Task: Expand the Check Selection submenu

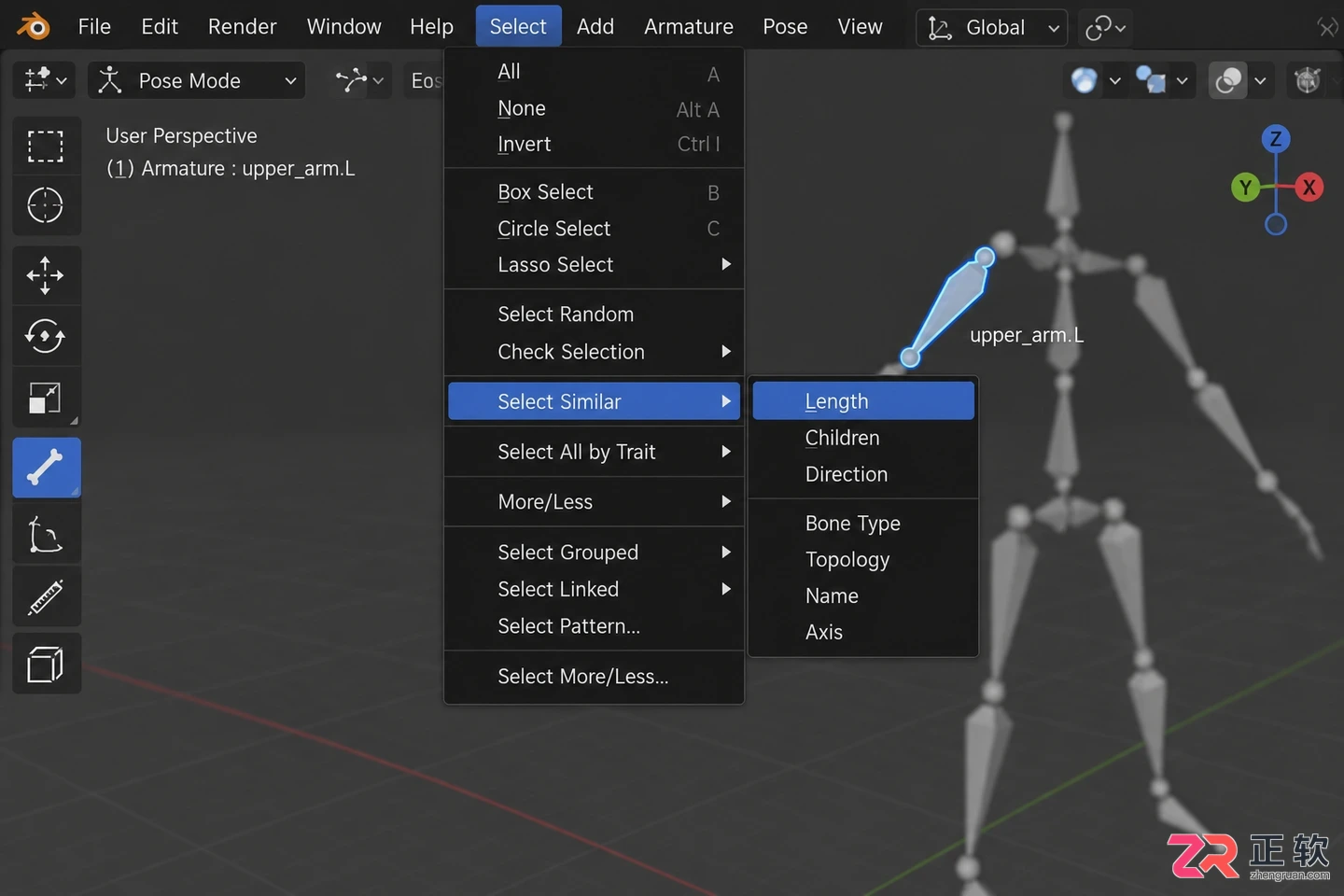Action: click(x=595, y=352)
